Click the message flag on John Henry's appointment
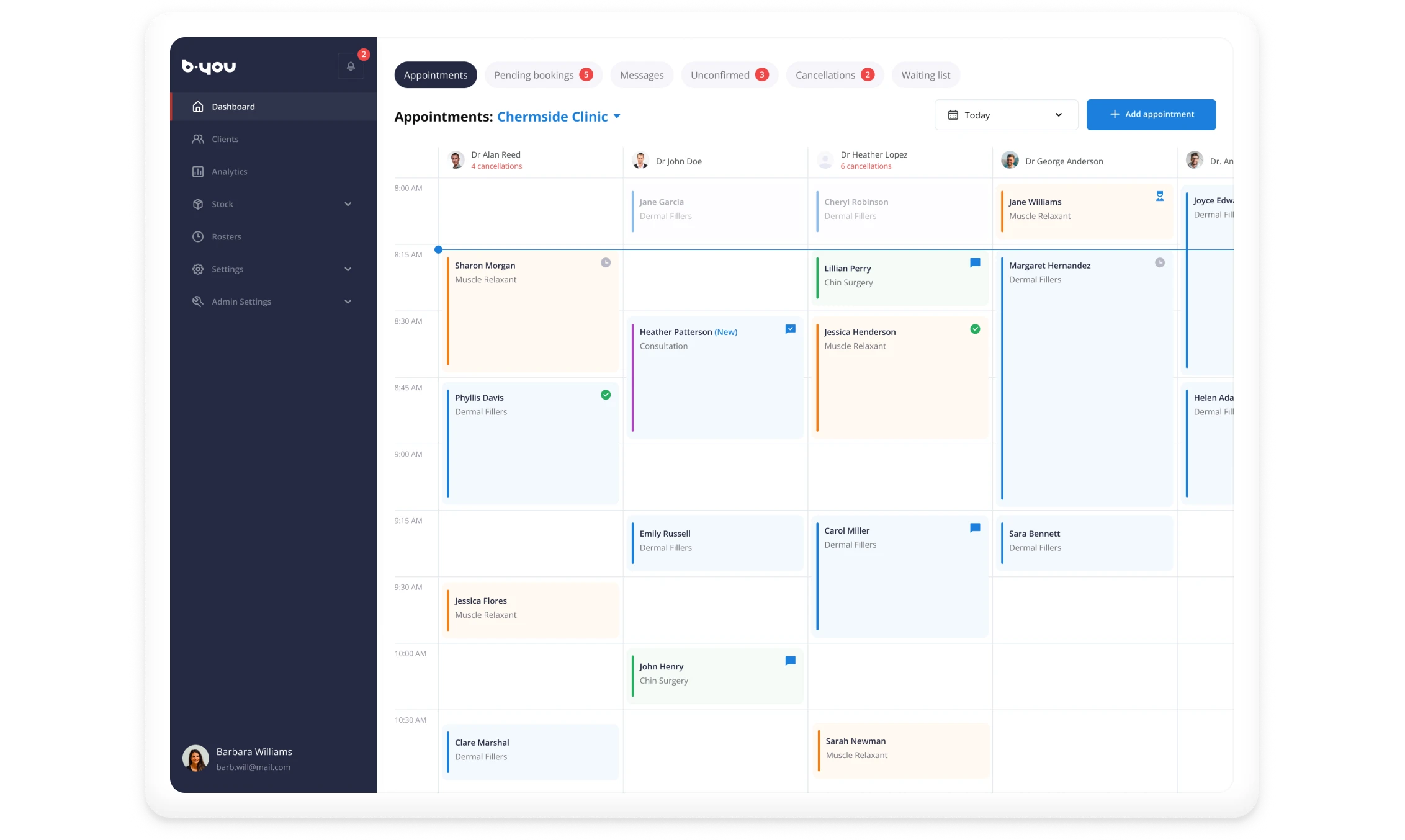Viewport: 1405px width, 840px height. click(790, 661)
